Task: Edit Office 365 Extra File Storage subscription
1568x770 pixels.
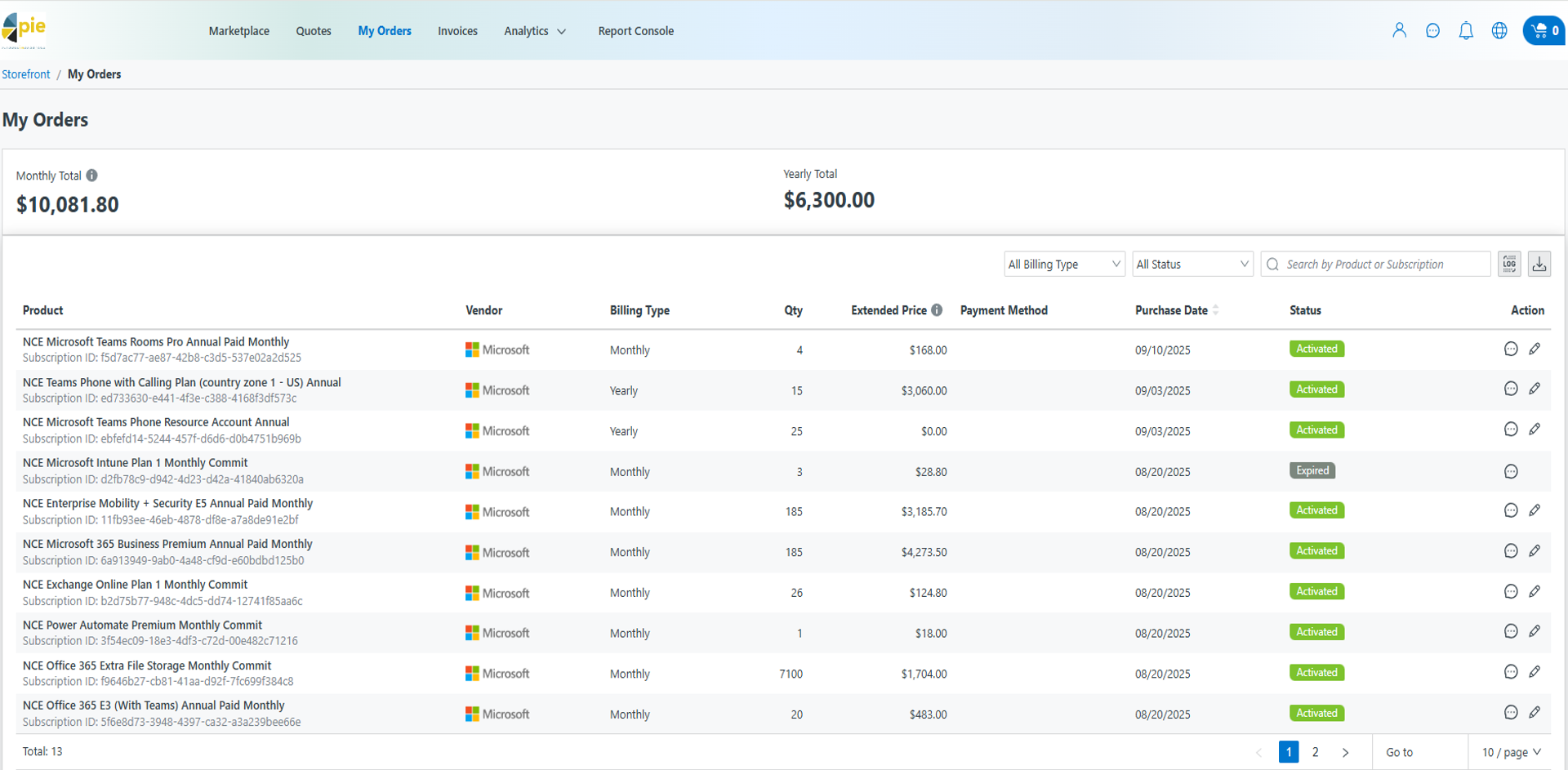Action: [1535, 673]
